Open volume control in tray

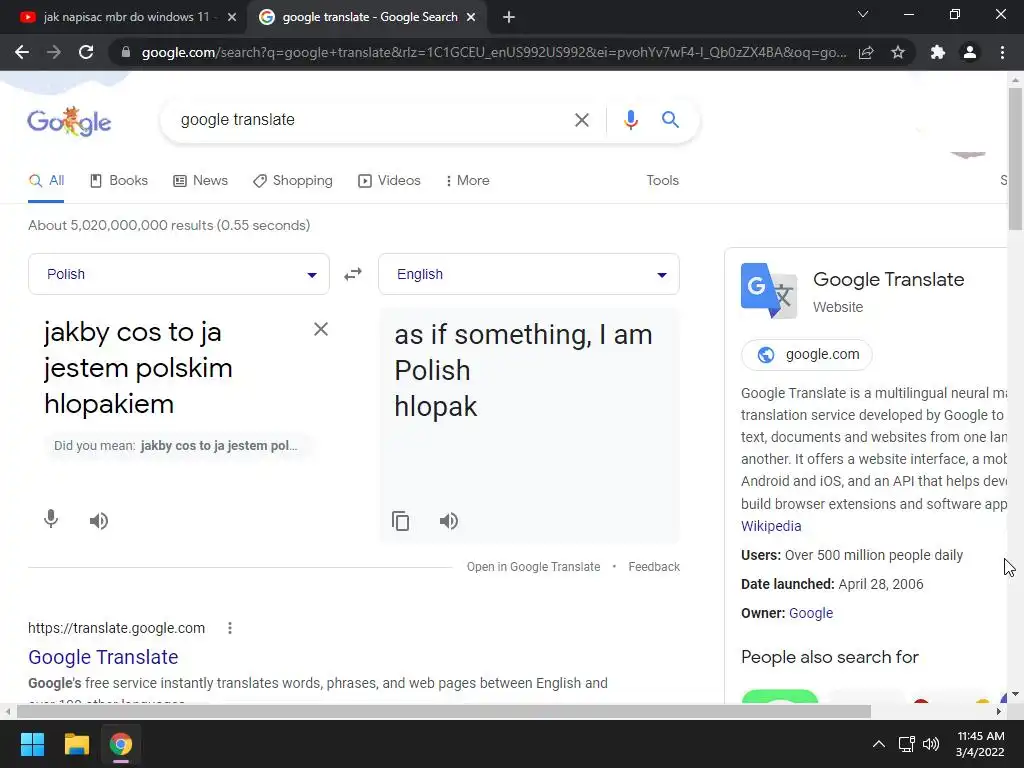(x=931, y=744)
